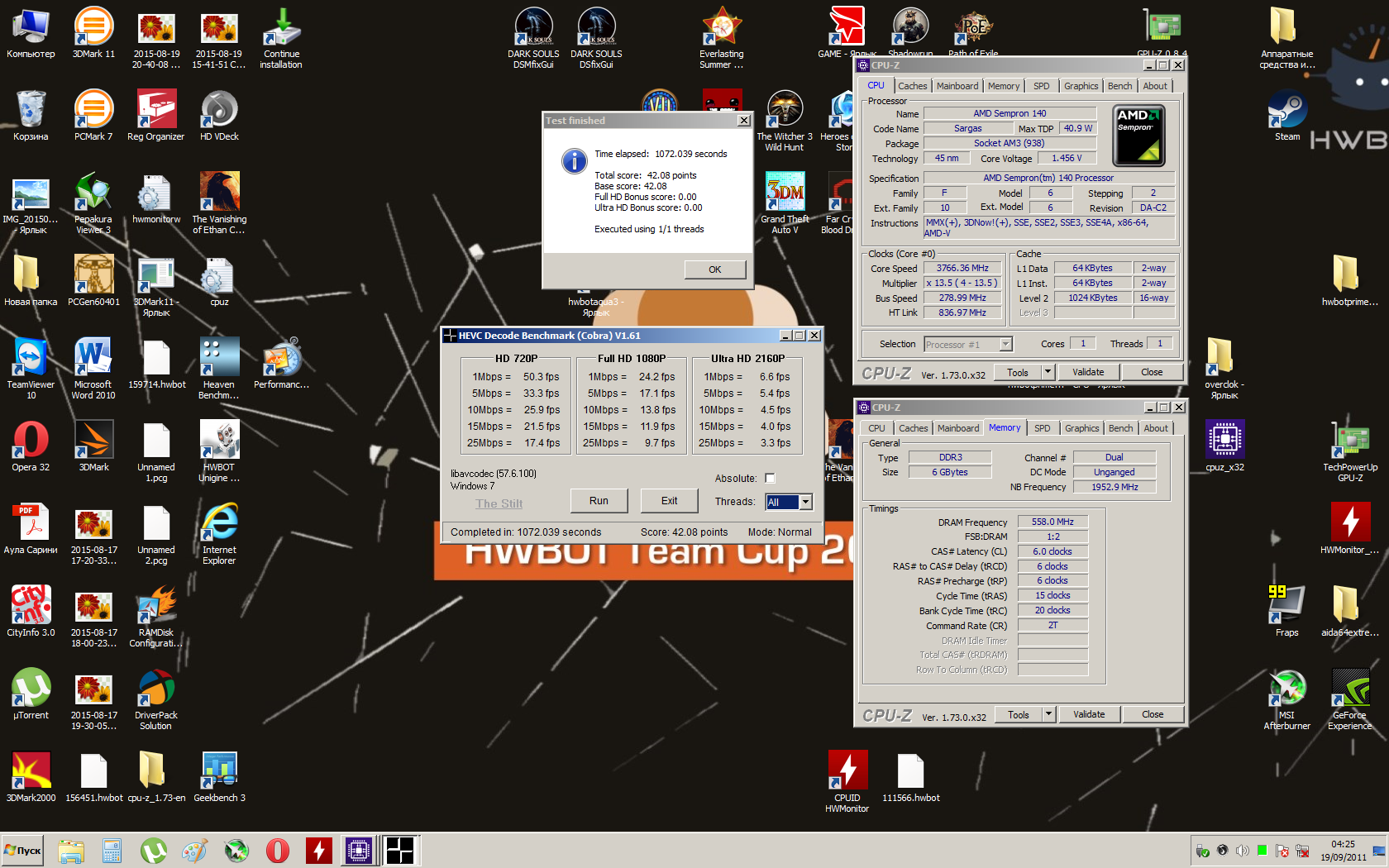
Task: Open the cpuz desktop icon
Action: pyautogui.click(x=219, y=281)
